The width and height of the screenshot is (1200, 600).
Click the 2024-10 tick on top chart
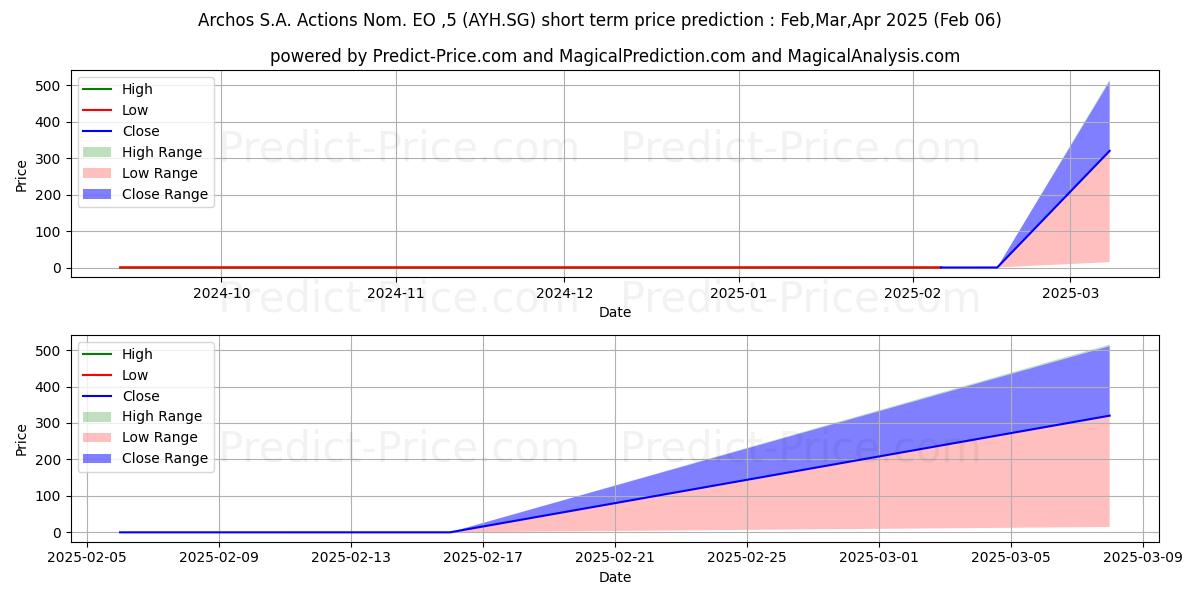click(221, 292)
